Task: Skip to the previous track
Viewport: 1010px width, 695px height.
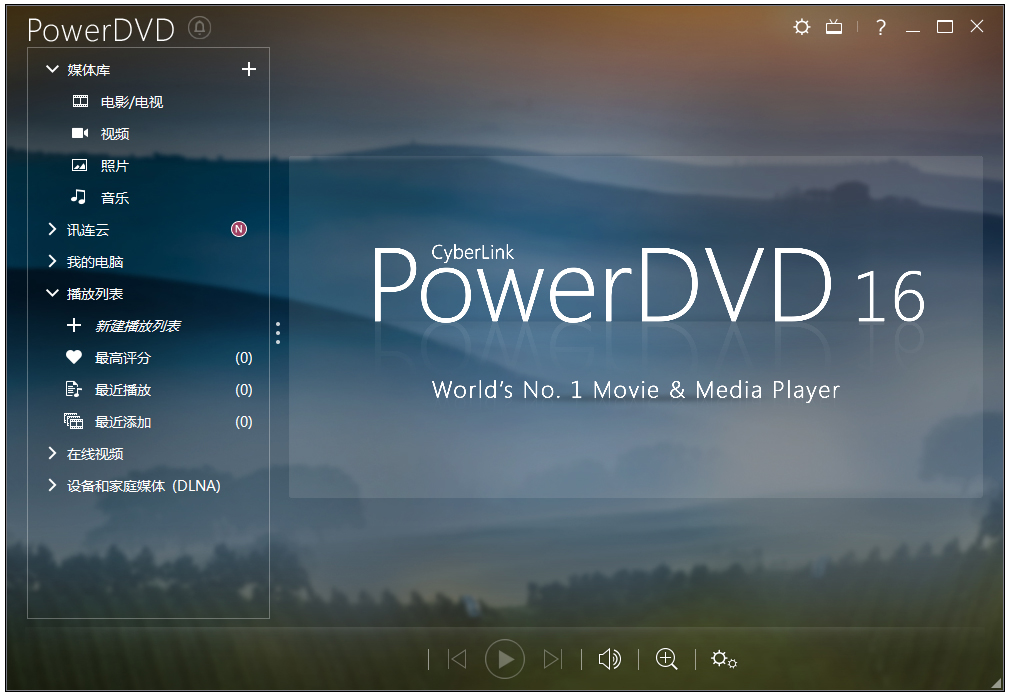Action: pyautogui.click(x=457, y=659)
